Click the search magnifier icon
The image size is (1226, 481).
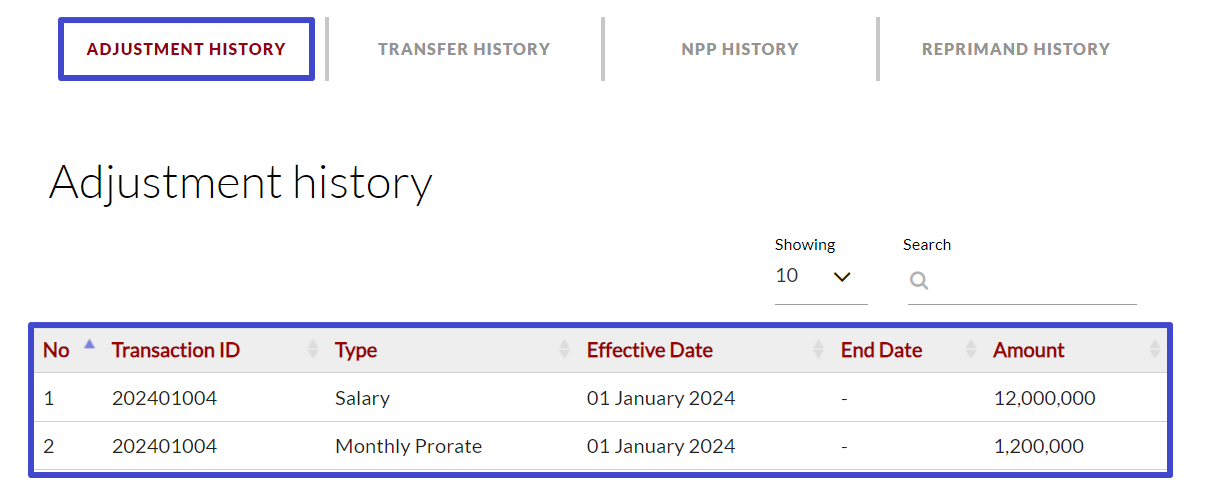click(x=919, y=281)
